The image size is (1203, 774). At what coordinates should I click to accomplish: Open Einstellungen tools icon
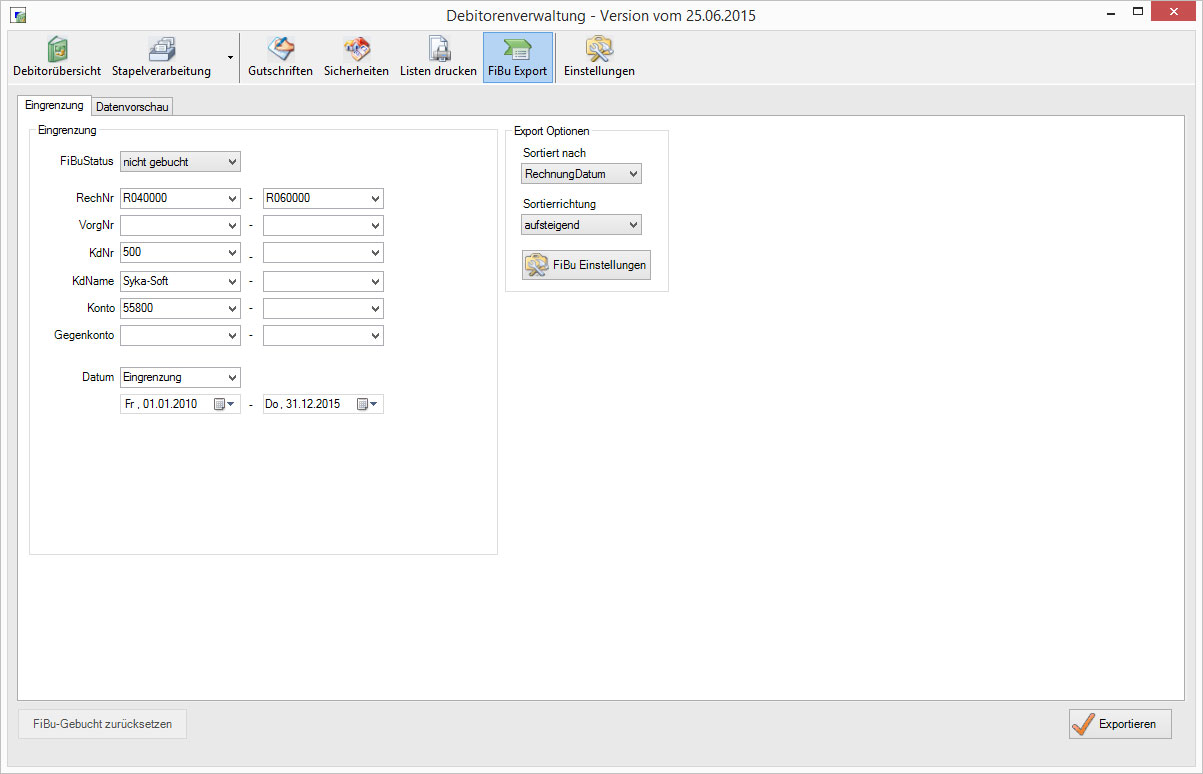(x=599, y=49)
